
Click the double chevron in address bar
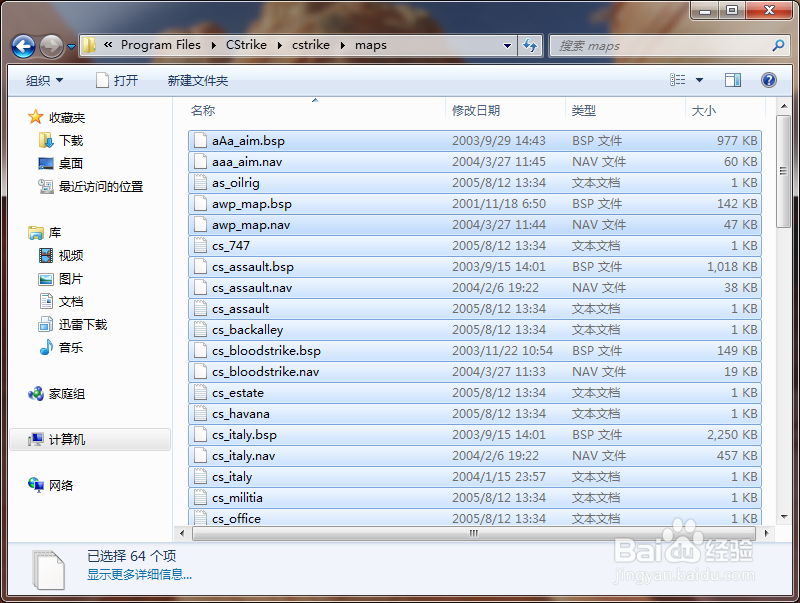[x=108, y=45]
